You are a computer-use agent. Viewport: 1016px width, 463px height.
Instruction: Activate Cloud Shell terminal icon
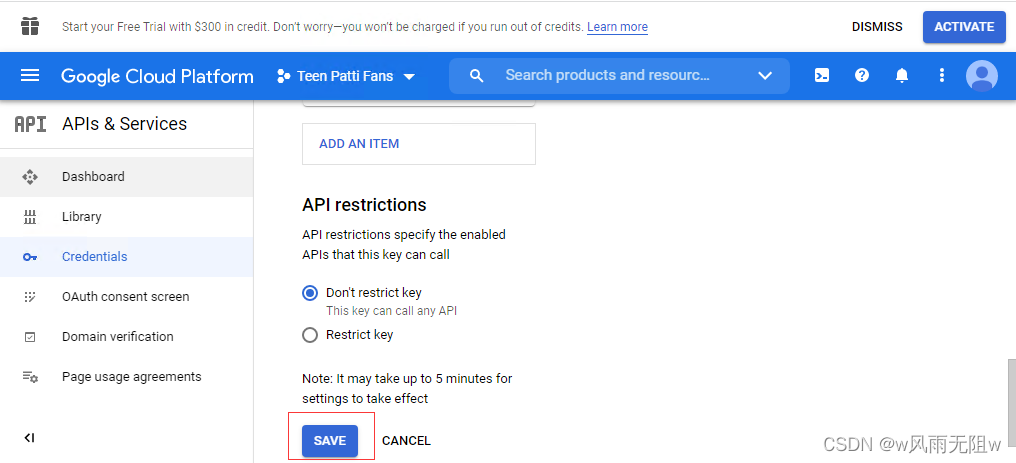(822, 76)
